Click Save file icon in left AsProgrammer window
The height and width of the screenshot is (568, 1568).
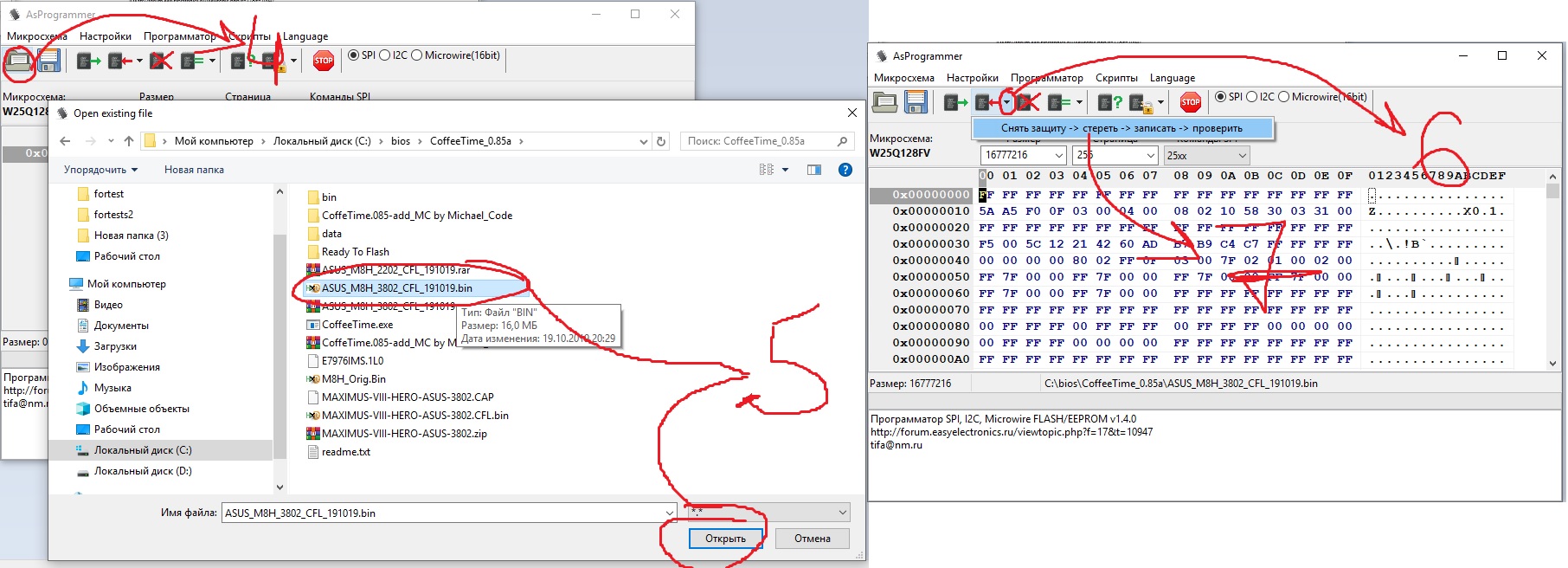click(x=48, y=60)
